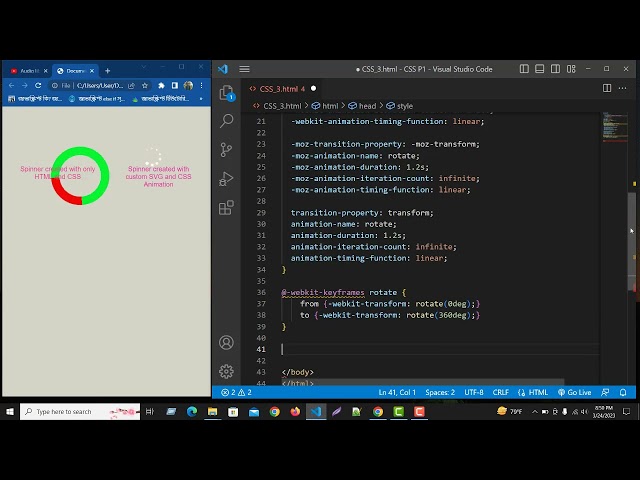Open Task View on the taskbar
Screen dimensions: 640x480
pyautogui.click(x=150, y=411)
